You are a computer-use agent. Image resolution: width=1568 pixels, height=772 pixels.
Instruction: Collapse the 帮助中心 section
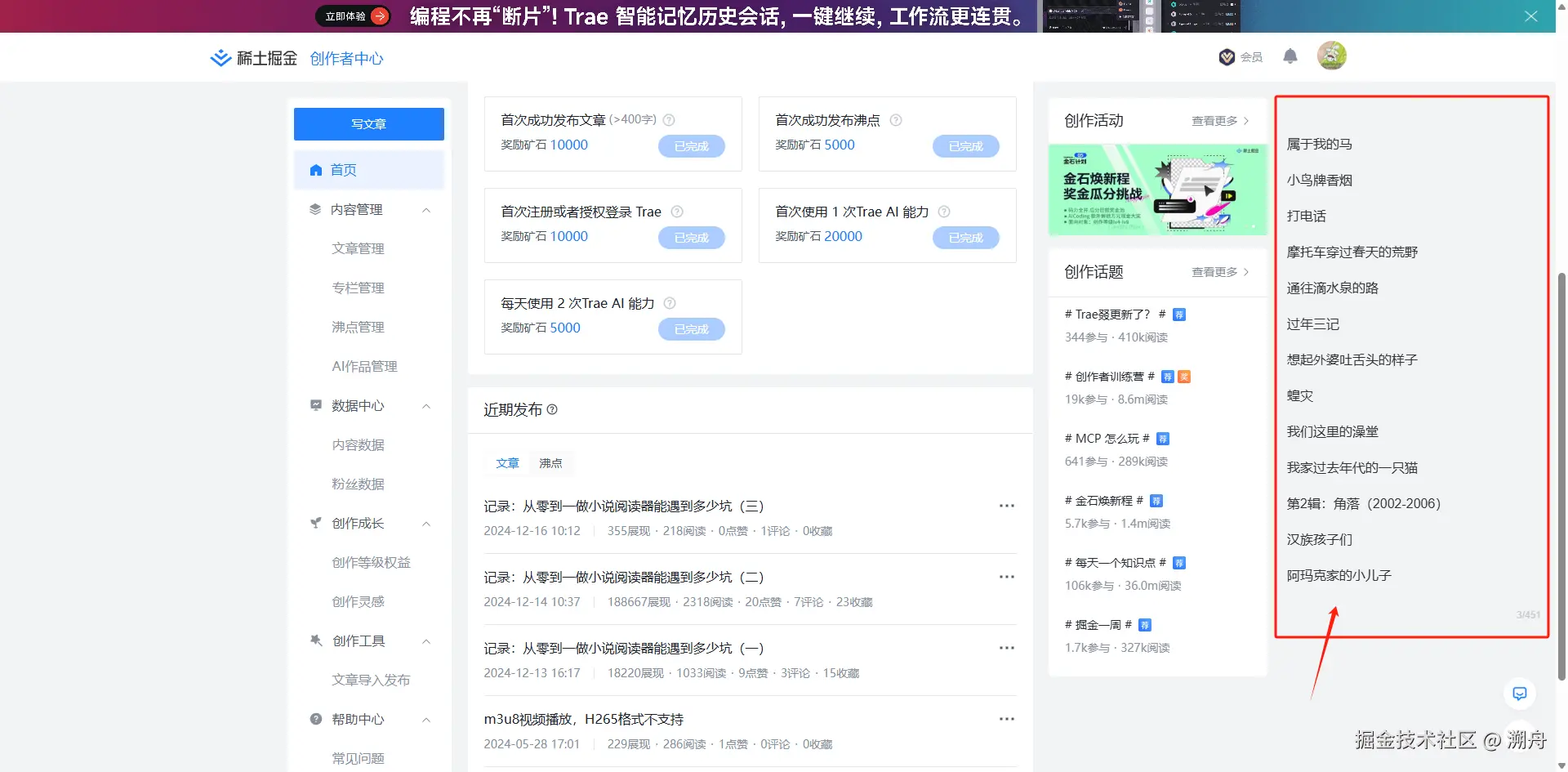point(426,720)
